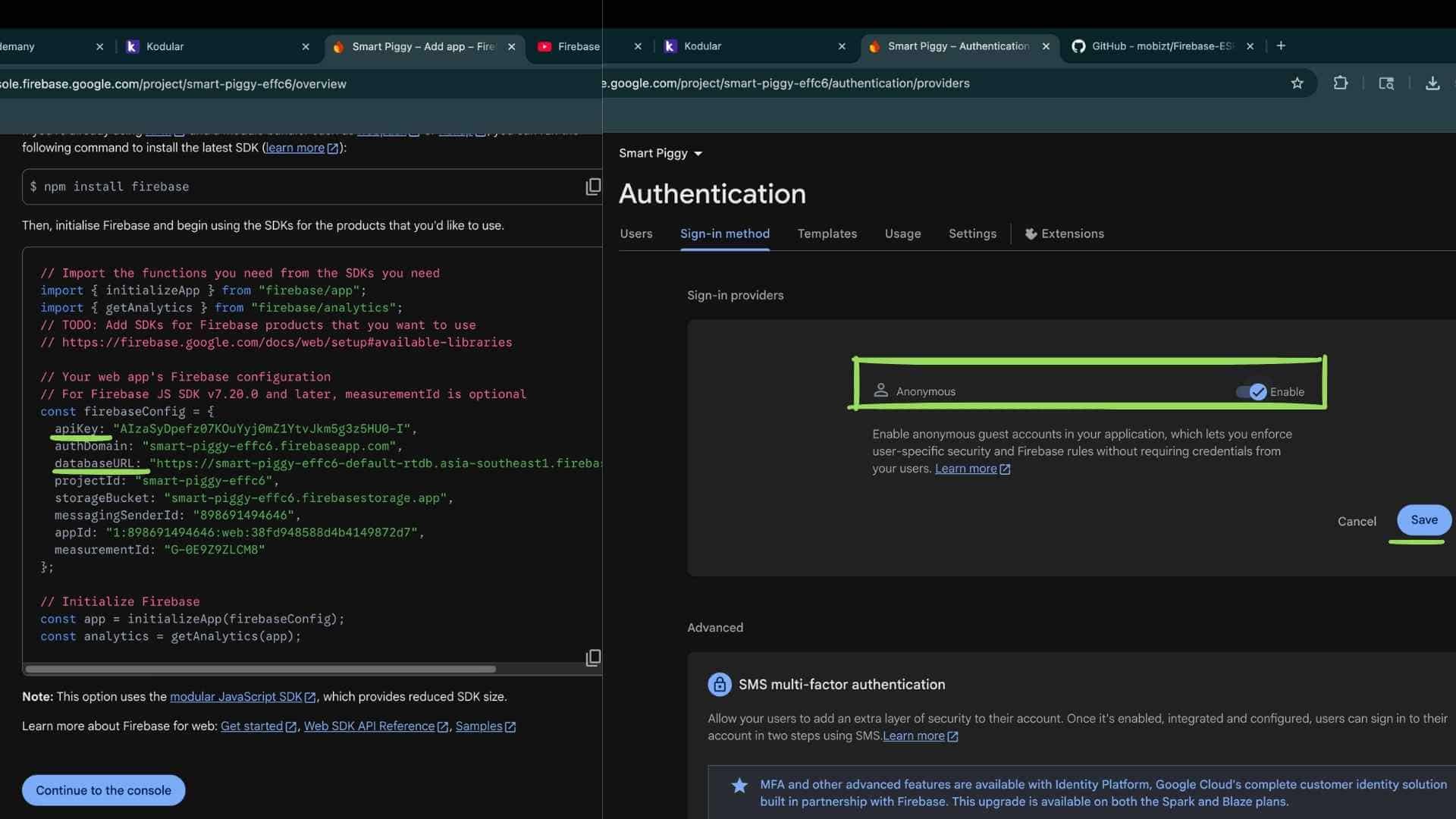
Task: Open the Extensions tab
Action: 1065,234
